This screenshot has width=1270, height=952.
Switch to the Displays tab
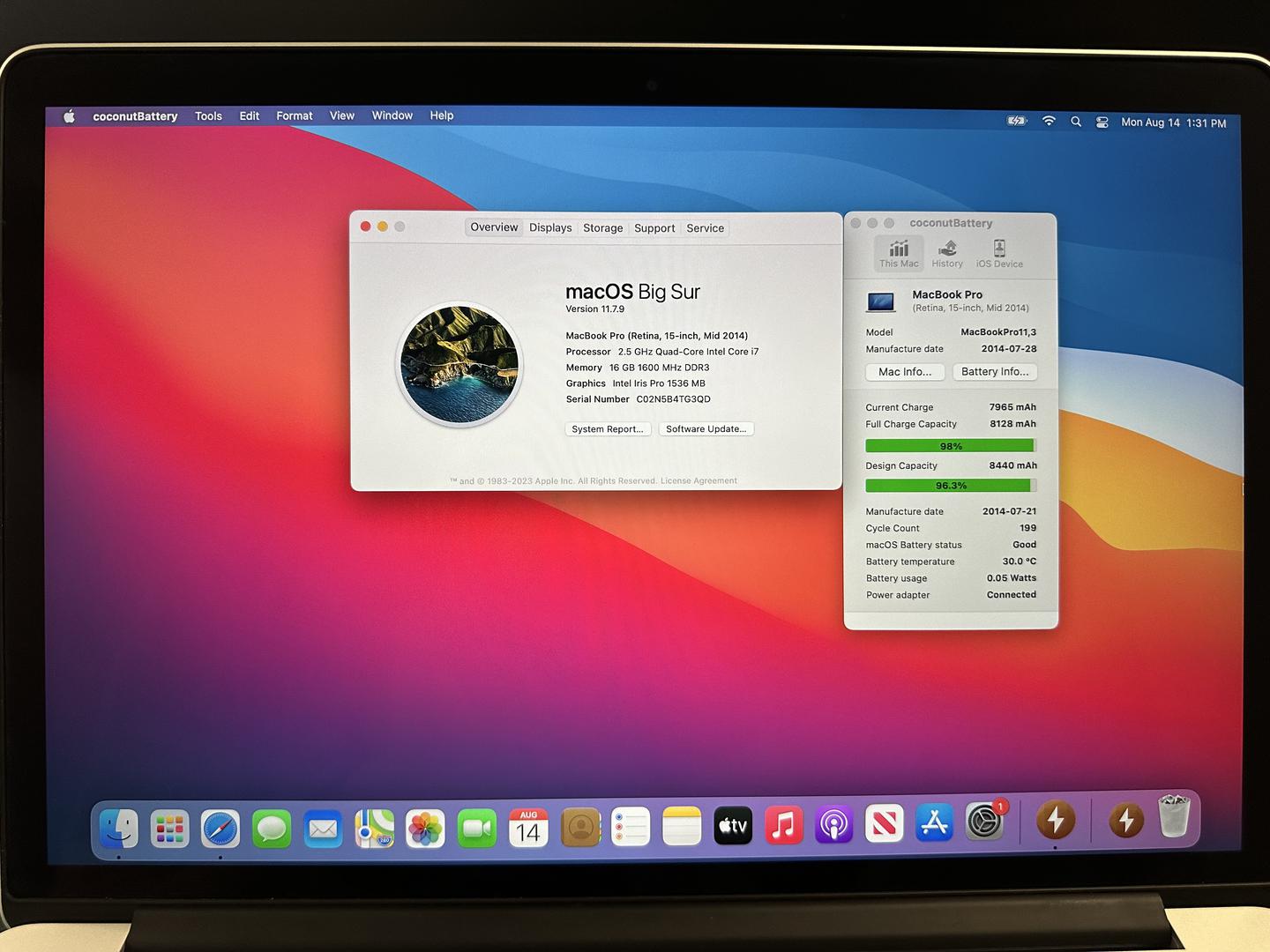(550, 227)
